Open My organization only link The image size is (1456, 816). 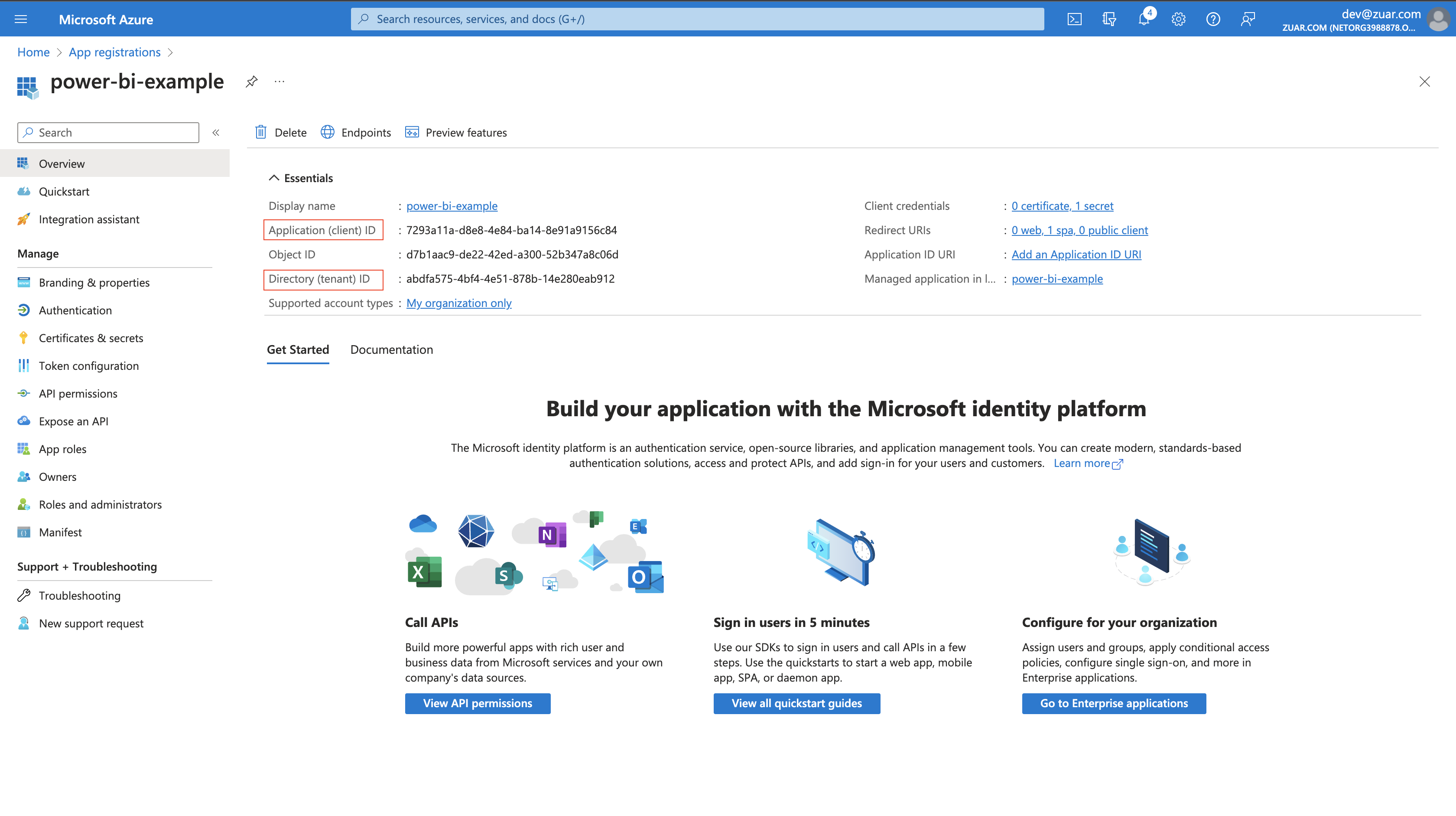point(459,303)
